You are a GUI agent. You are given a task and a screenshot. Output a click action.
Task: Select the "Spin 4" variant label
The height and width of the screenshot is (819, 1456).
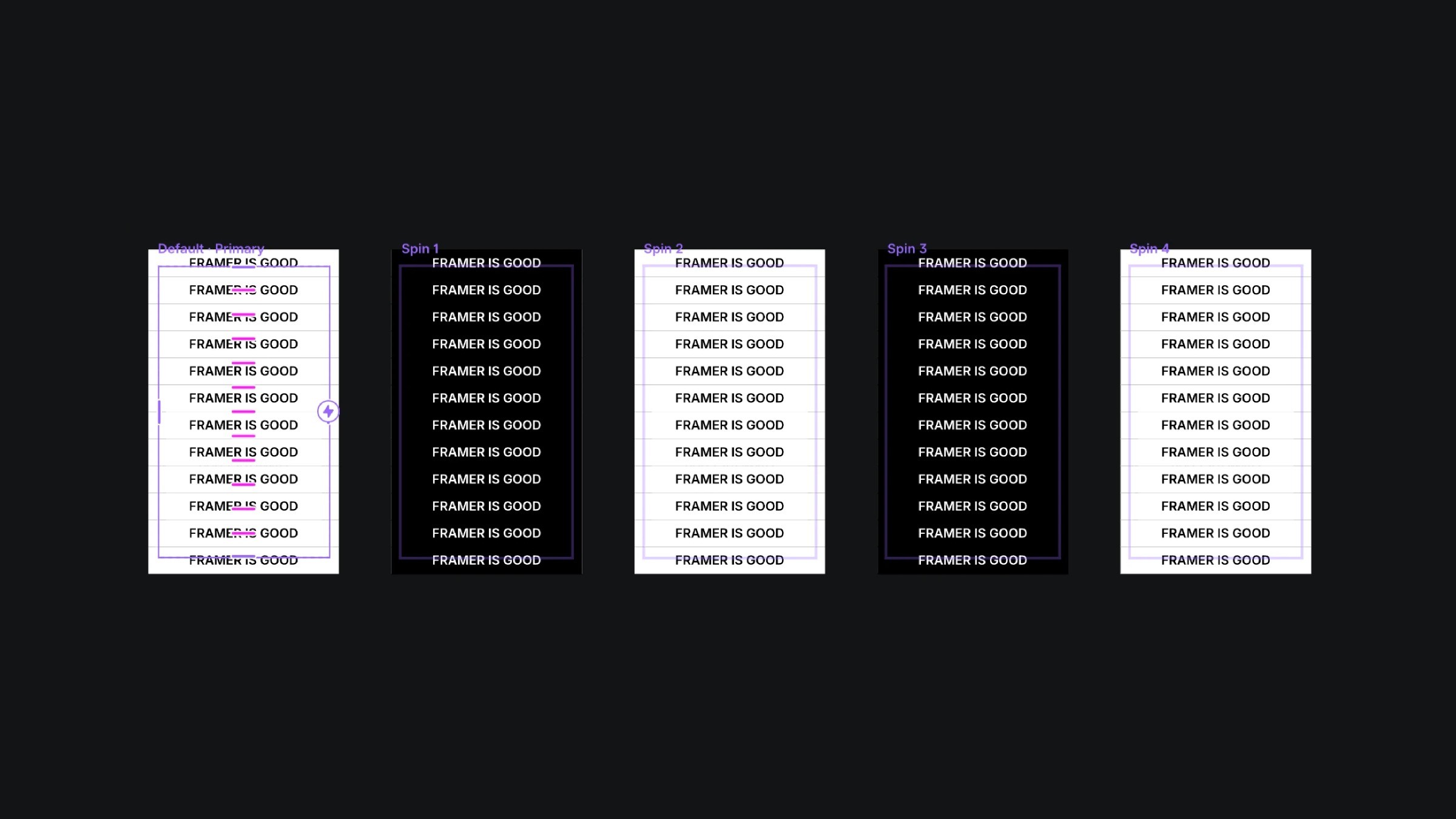click(x=1149, y=248)
